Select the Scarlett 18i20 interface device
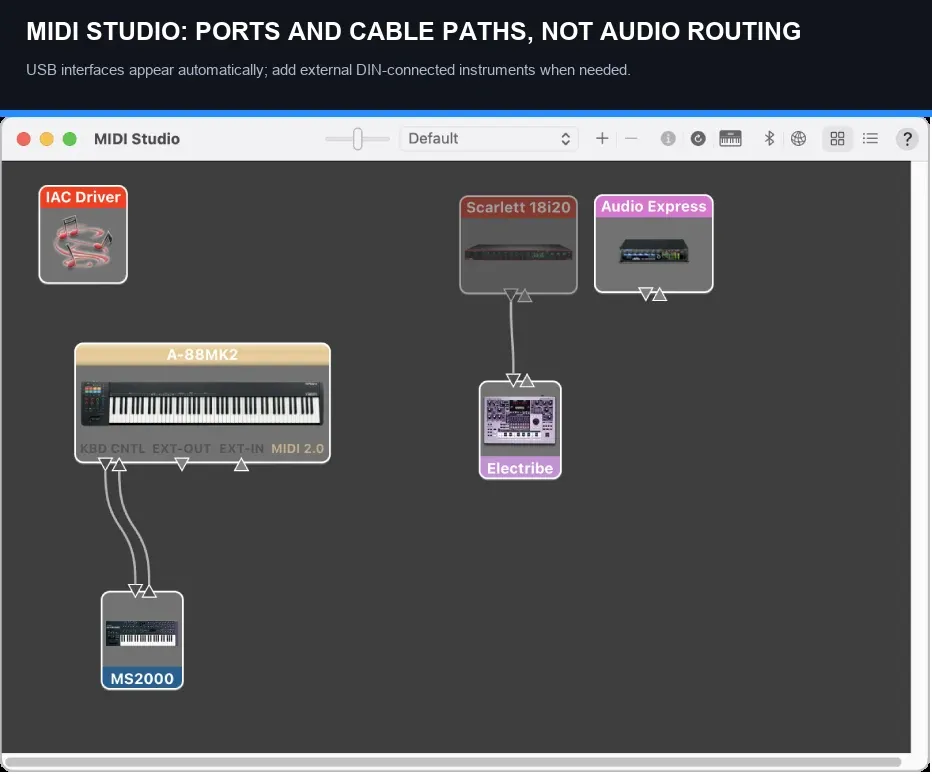The image size is (932, 774). tap(518, 244)
